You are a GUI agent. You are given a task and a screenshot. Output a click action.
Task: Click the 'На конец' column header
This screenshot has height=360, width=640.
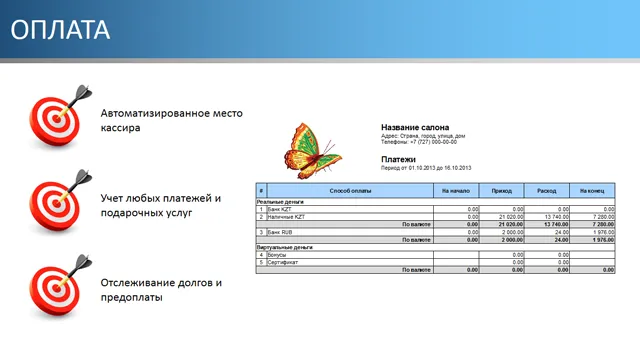[x=592, y=191]
